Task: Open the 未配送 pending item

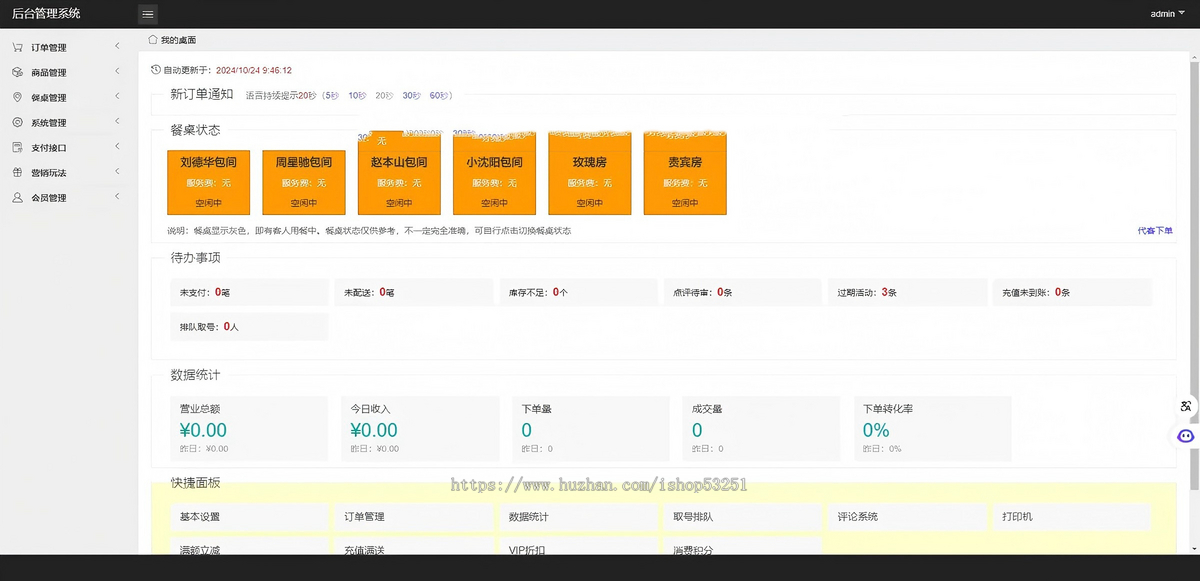Action: point(415,292)
